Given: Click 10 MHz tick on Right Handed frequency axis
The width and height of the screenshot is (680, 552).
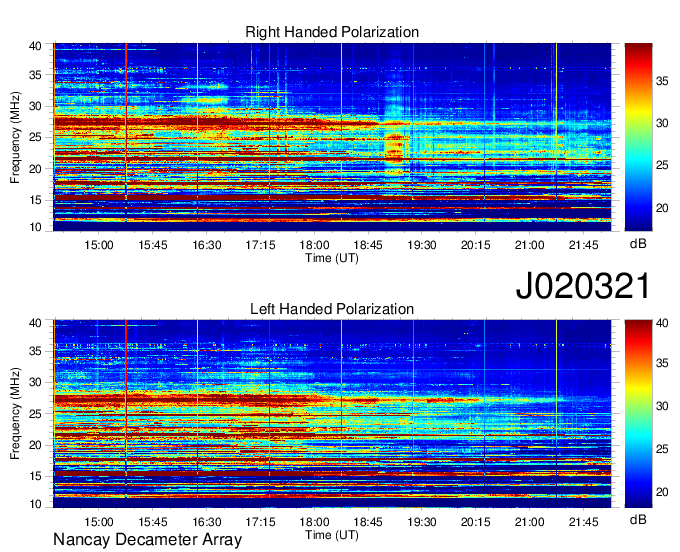Looking at the screenshot, I should coord(35,227).
